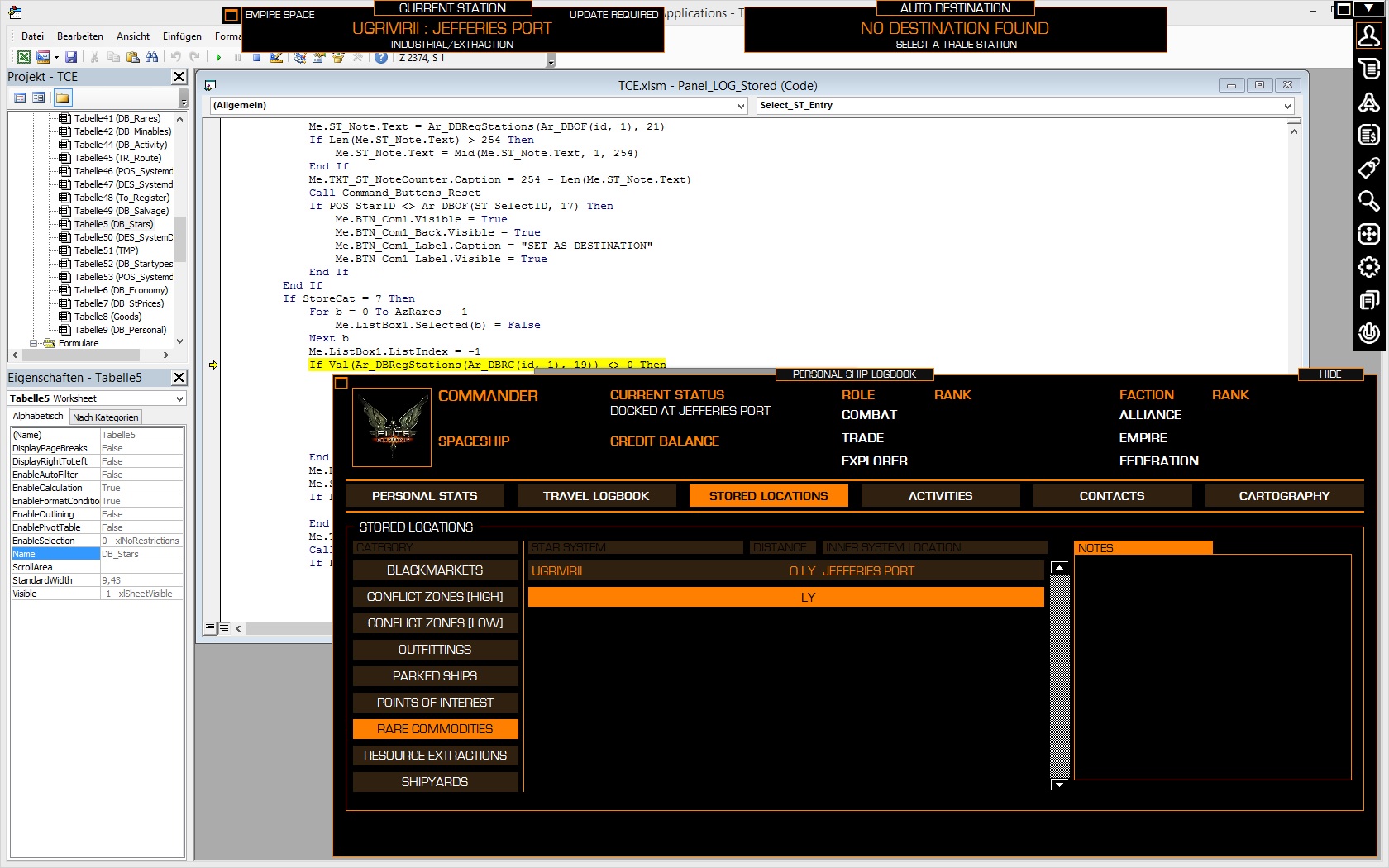Screen dimensions: 1389x868
Task: Click the procedure view button in code window
Action: [210, 628]
